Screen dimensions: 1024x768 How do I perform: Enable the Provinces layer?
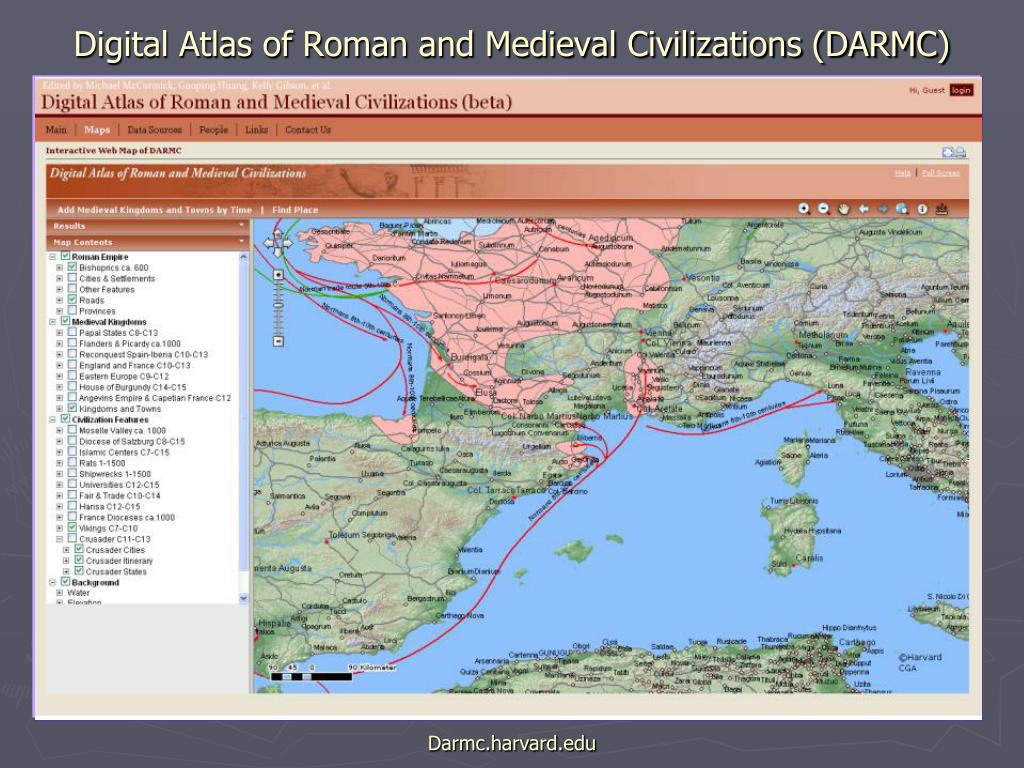72,311
